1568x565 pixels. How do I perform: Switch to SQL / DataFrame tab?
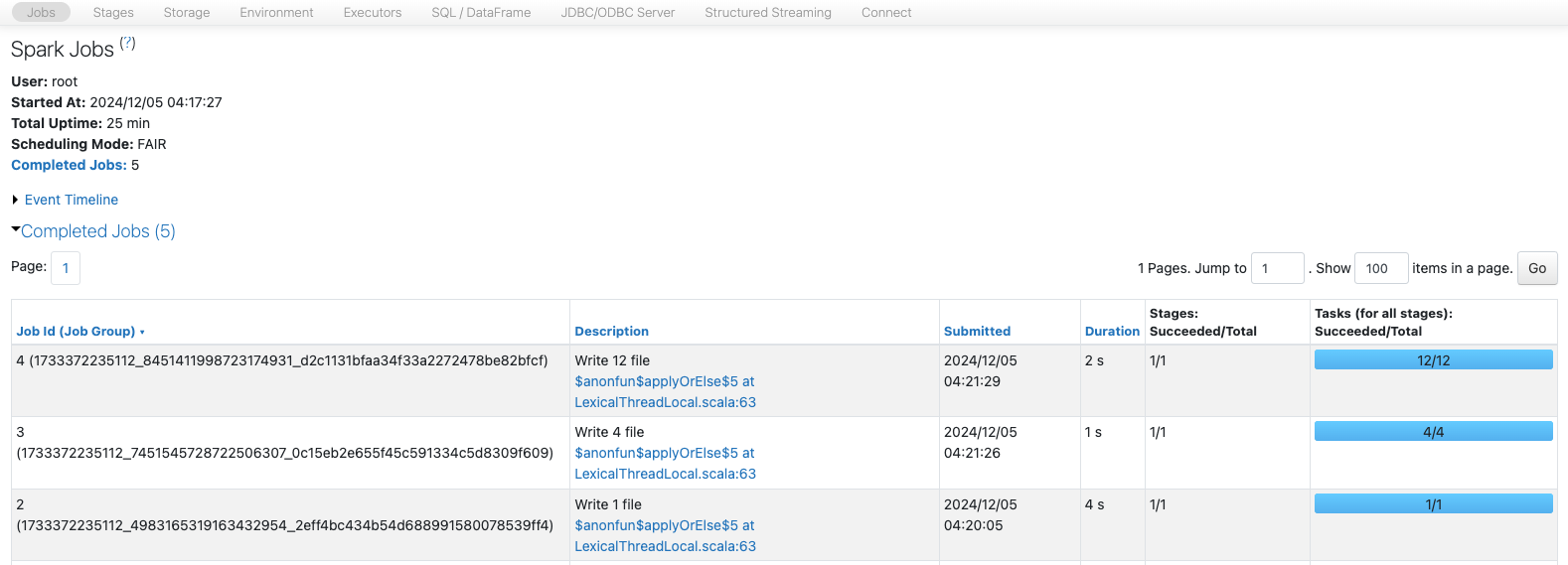pos(481,12)
